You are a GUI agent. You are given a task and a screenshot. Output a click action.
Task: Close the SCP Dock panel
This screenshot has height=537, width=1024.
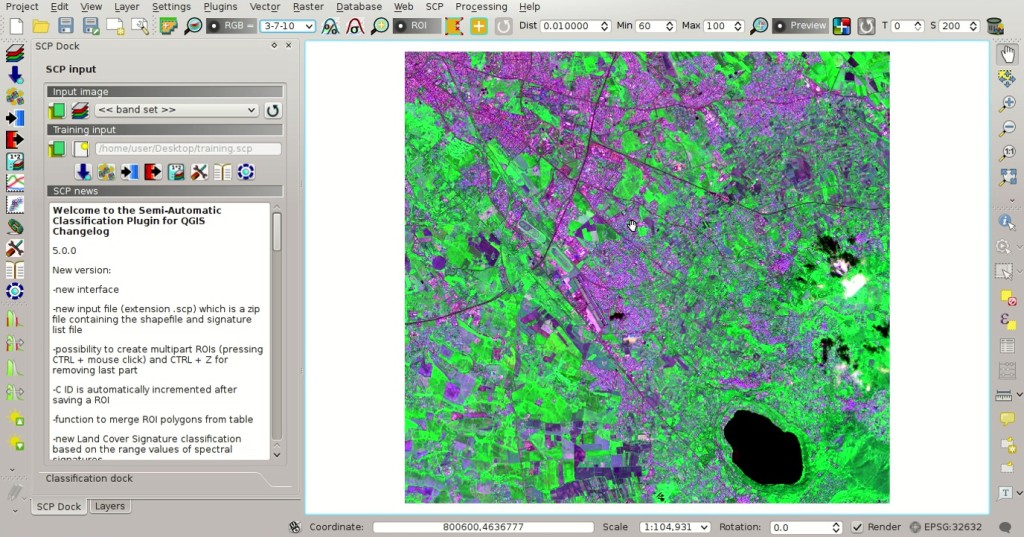click(x=289, y=46)
